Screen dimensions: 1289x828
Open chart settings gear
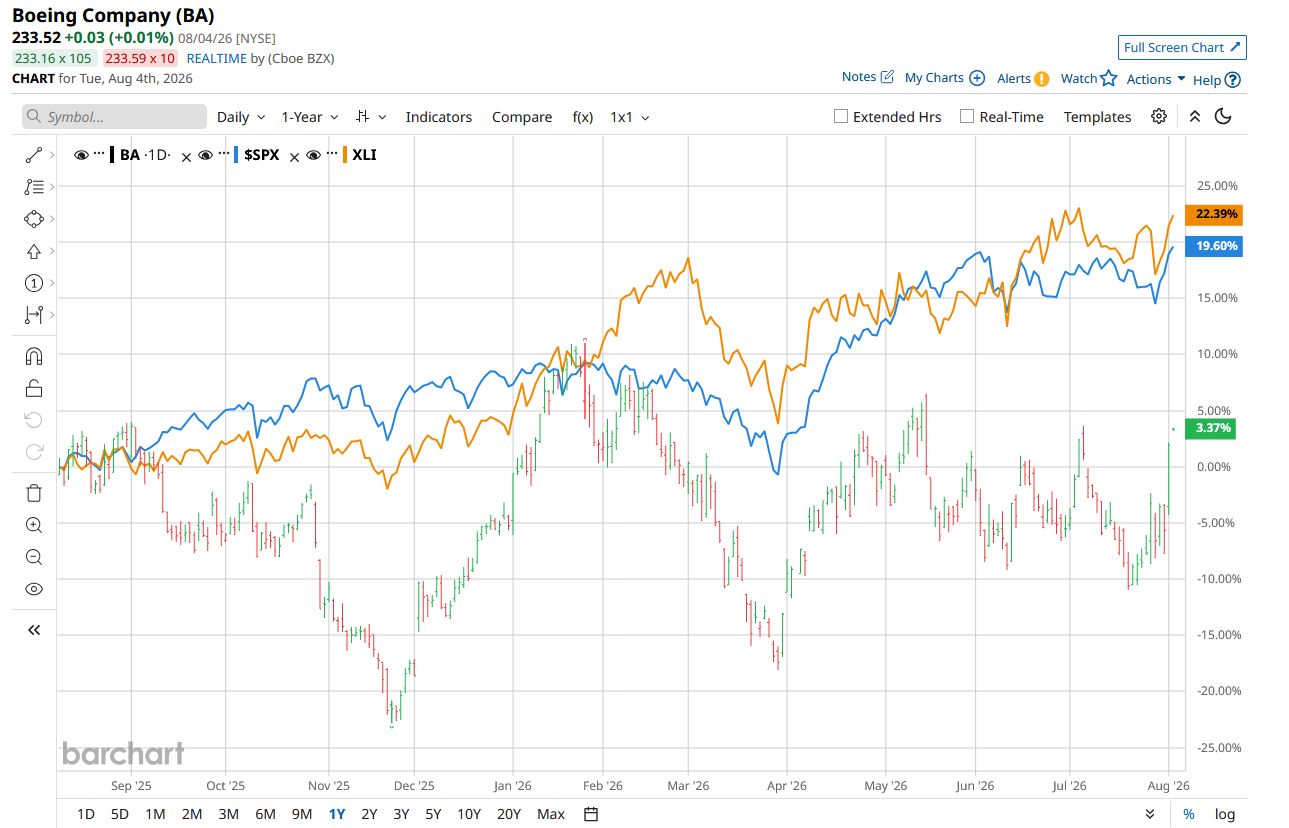(x=1159, y=116)
